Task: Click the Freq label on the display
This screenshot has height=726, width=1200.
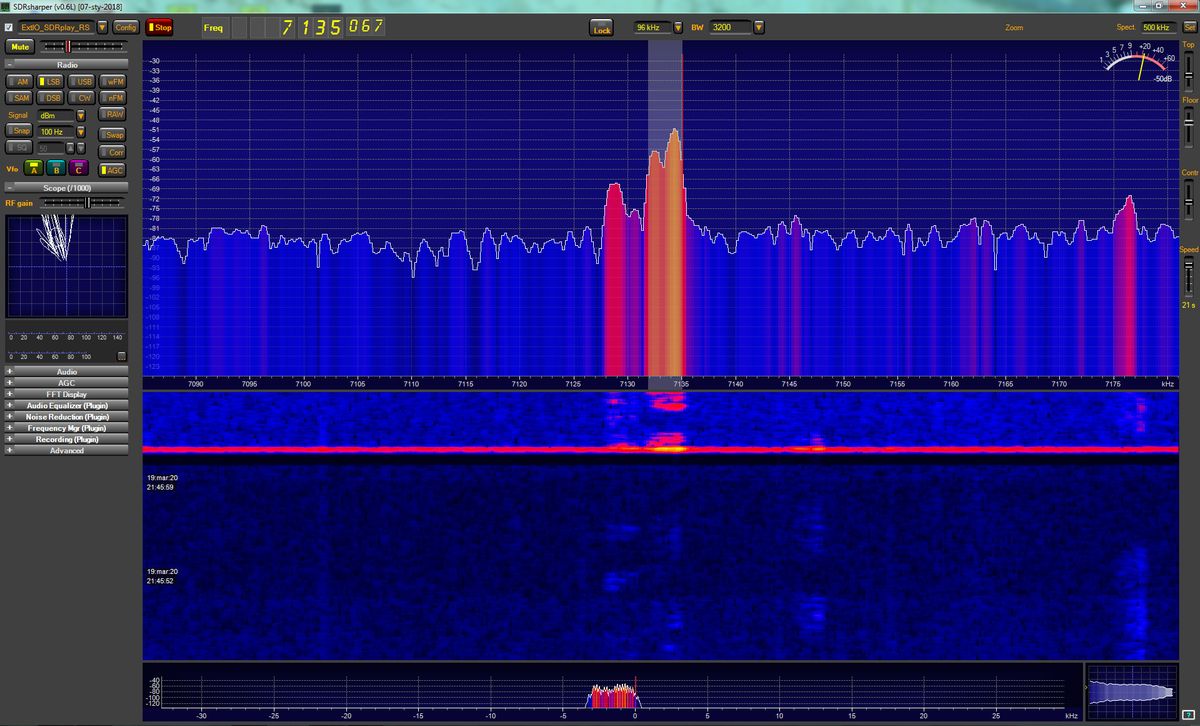Action: point(213,28)
